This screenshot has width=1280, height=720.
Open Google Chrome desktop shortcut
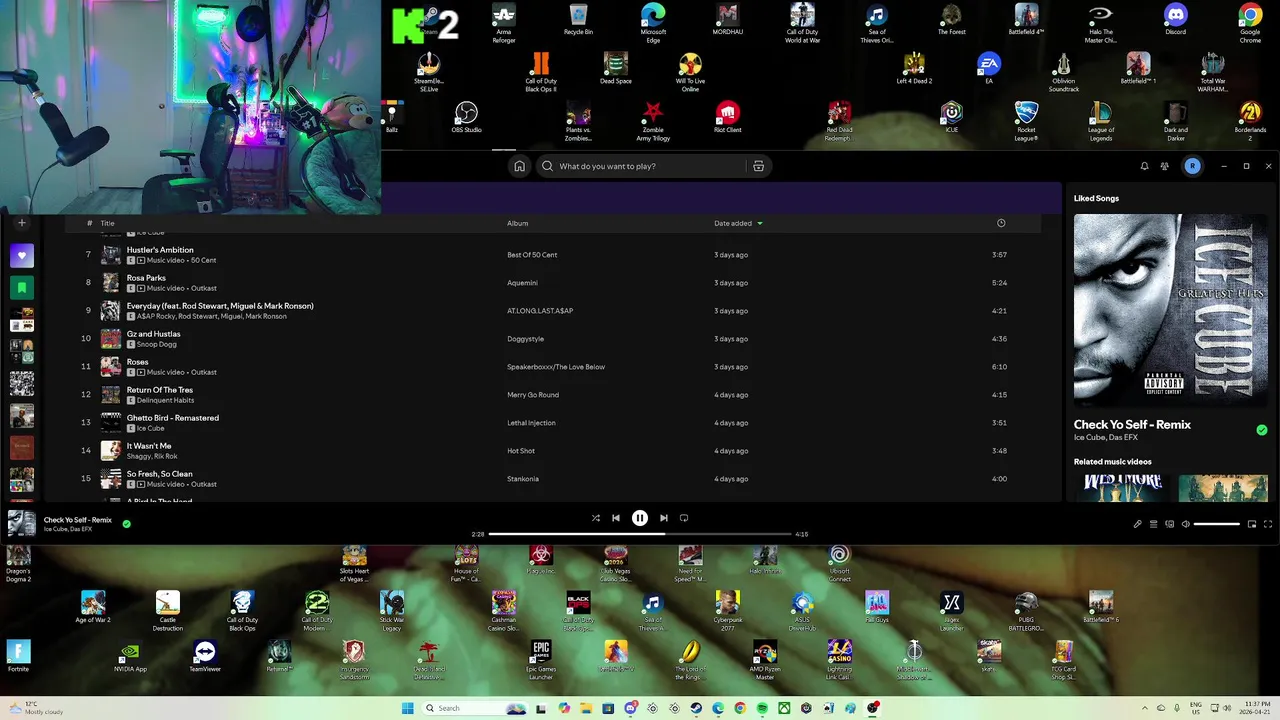[x=1250, y=22]
